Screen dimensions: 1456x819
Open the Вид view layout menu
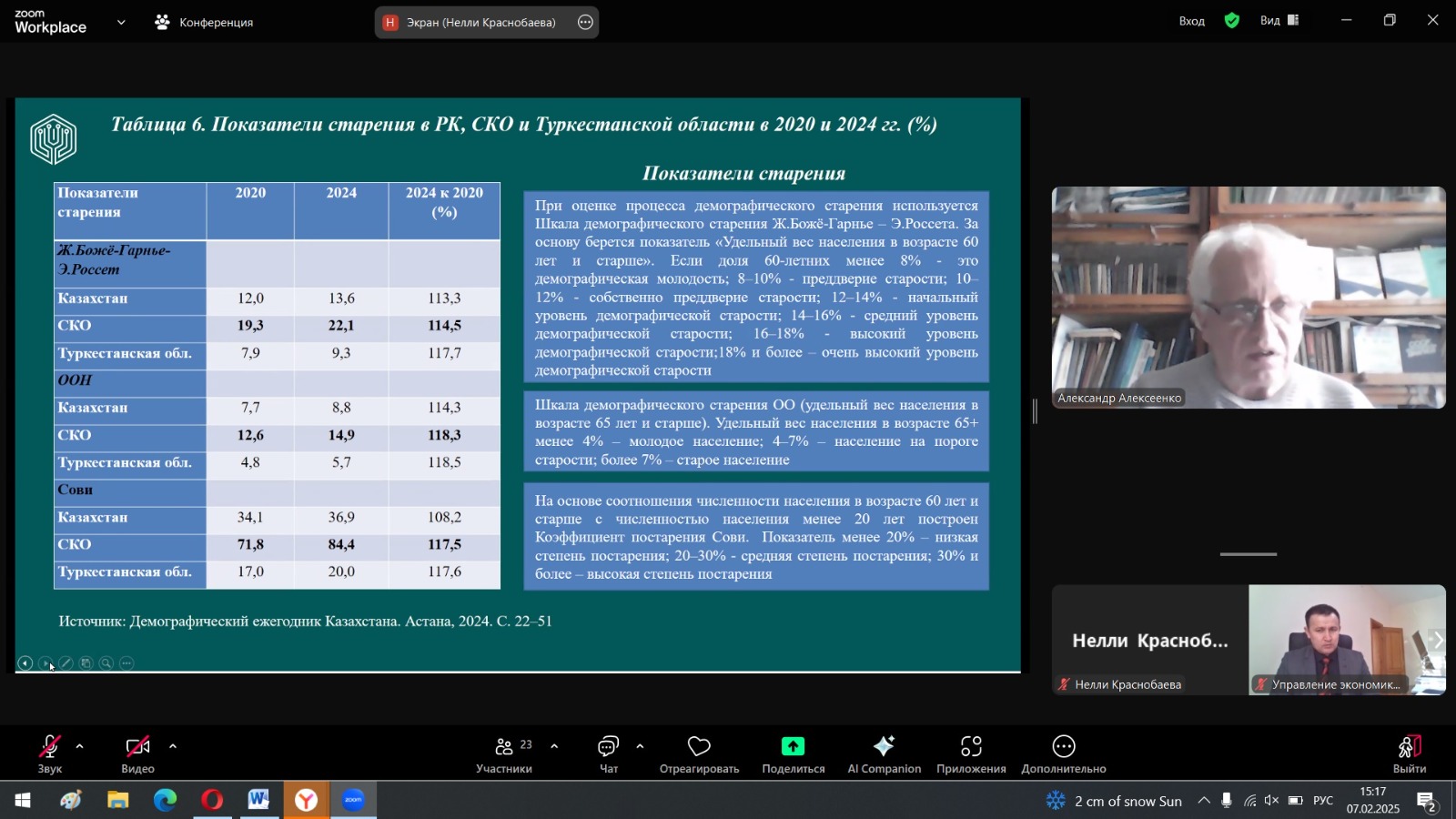point(1279,21)
